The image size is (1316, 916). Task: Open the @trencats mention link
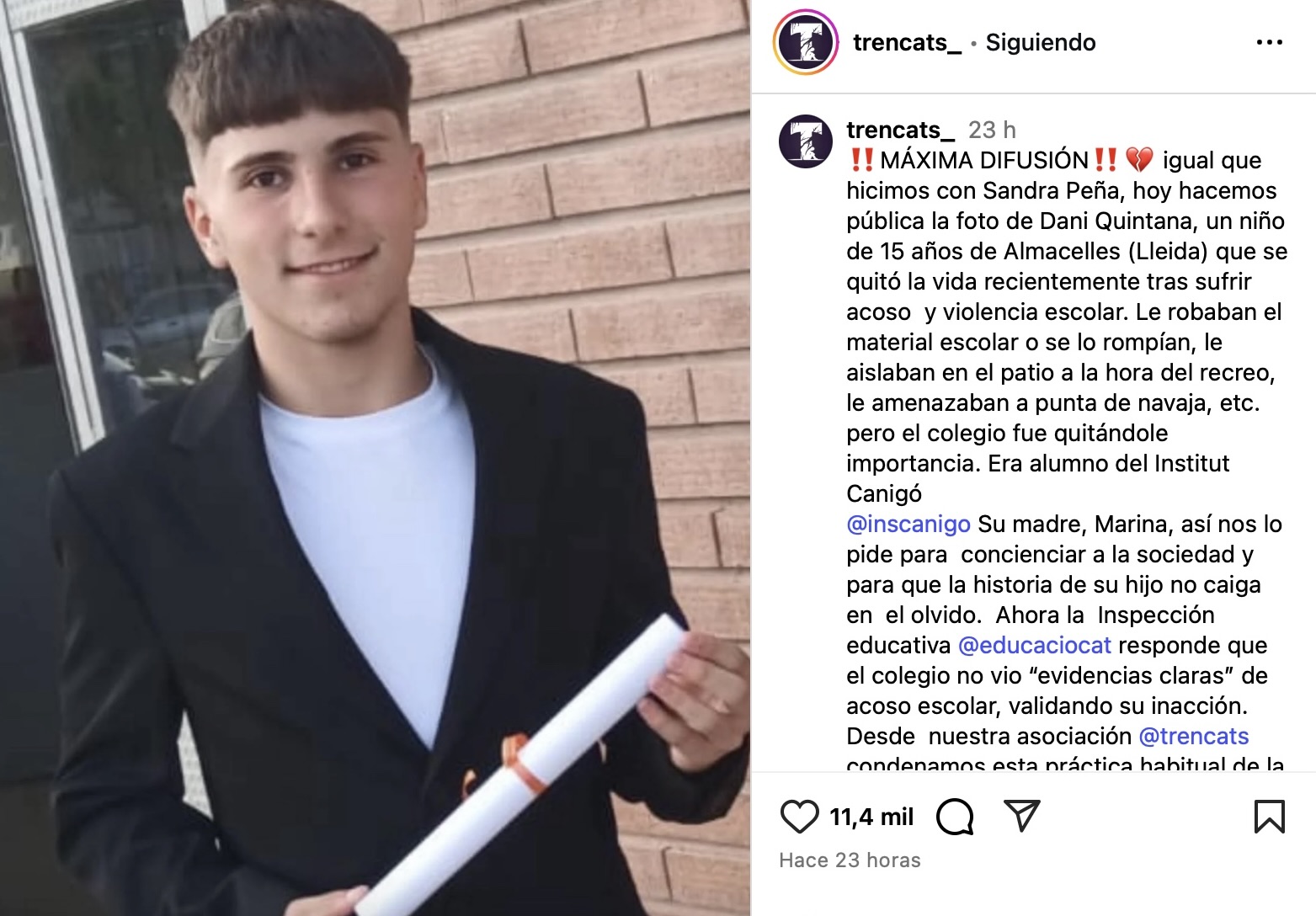(x=1193, y=736)
